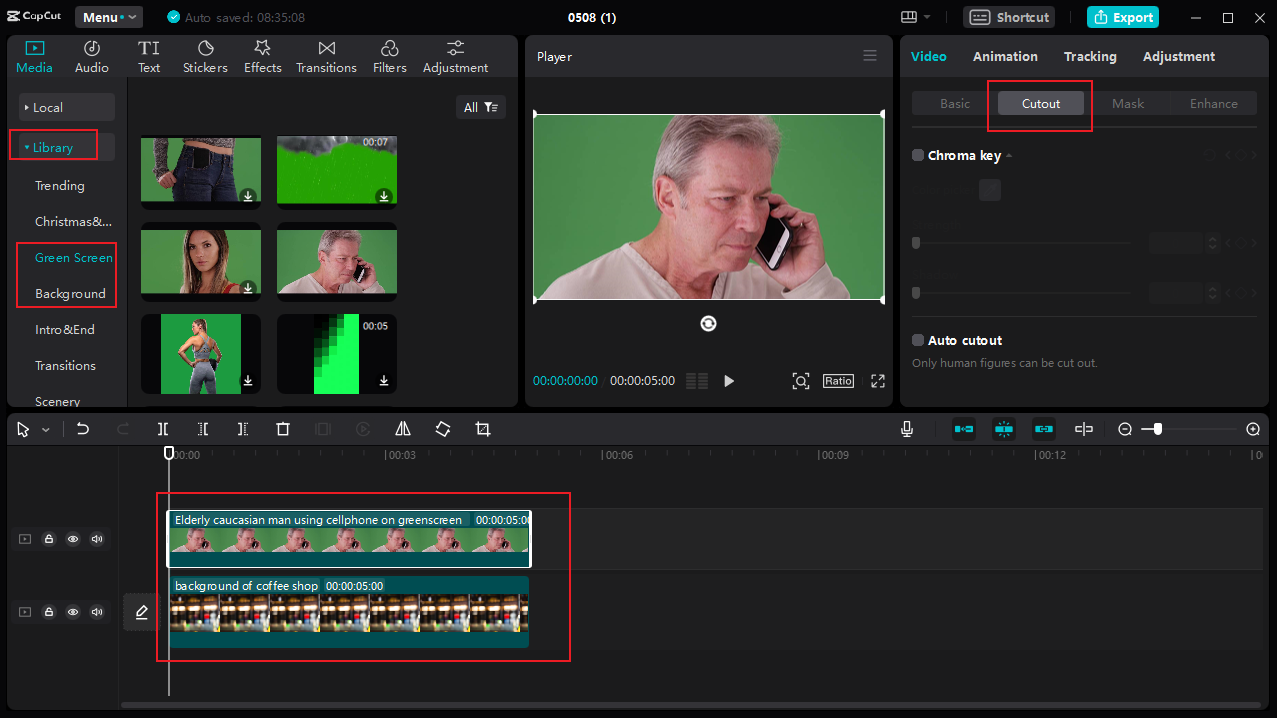1277x718 pixels.
Task: Click the microphone record voiceover icon
Action: pyautogui.click(x=907, y=429)
